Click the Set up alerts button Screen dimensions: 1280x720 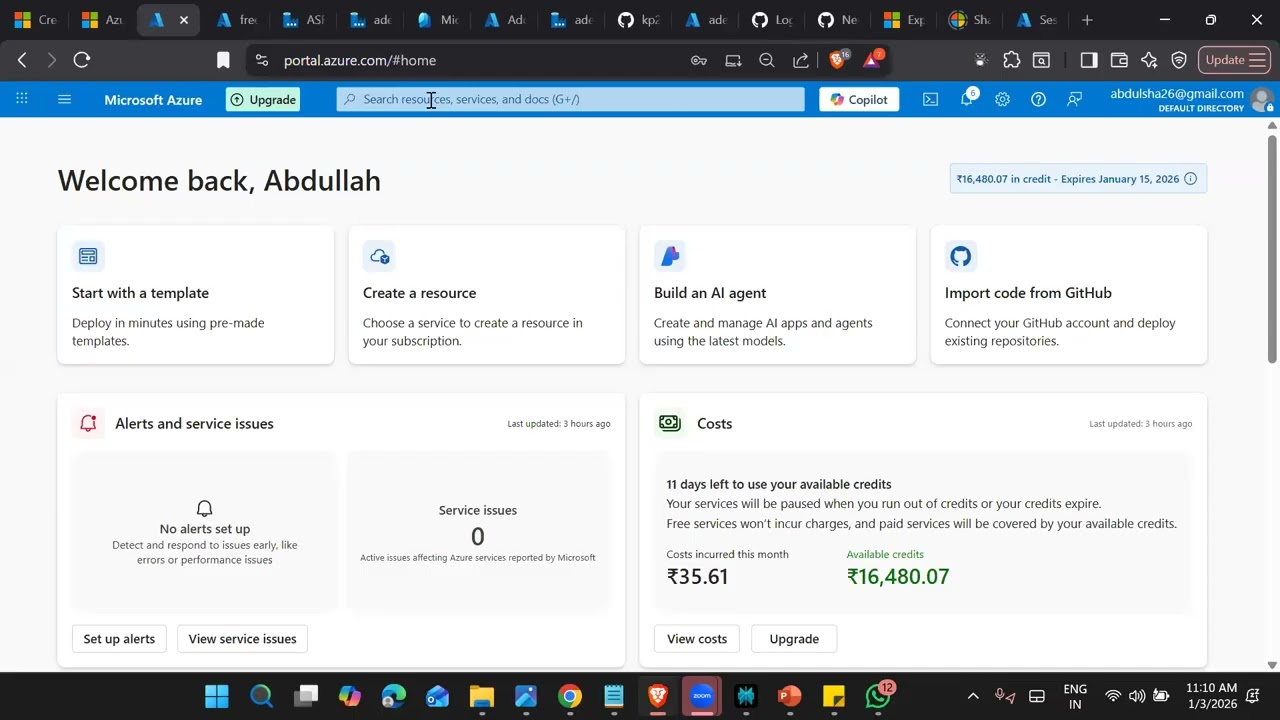(119, 639)
